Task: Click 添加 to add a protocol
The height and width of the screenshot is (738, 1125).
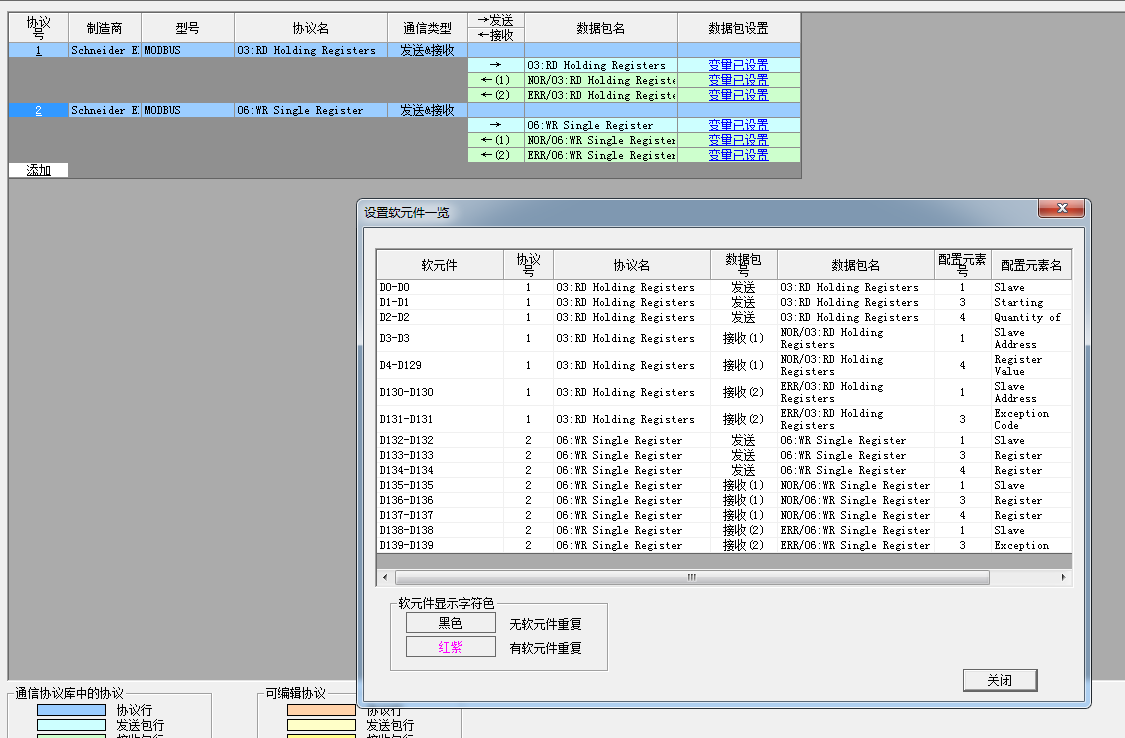Action: 38,170
